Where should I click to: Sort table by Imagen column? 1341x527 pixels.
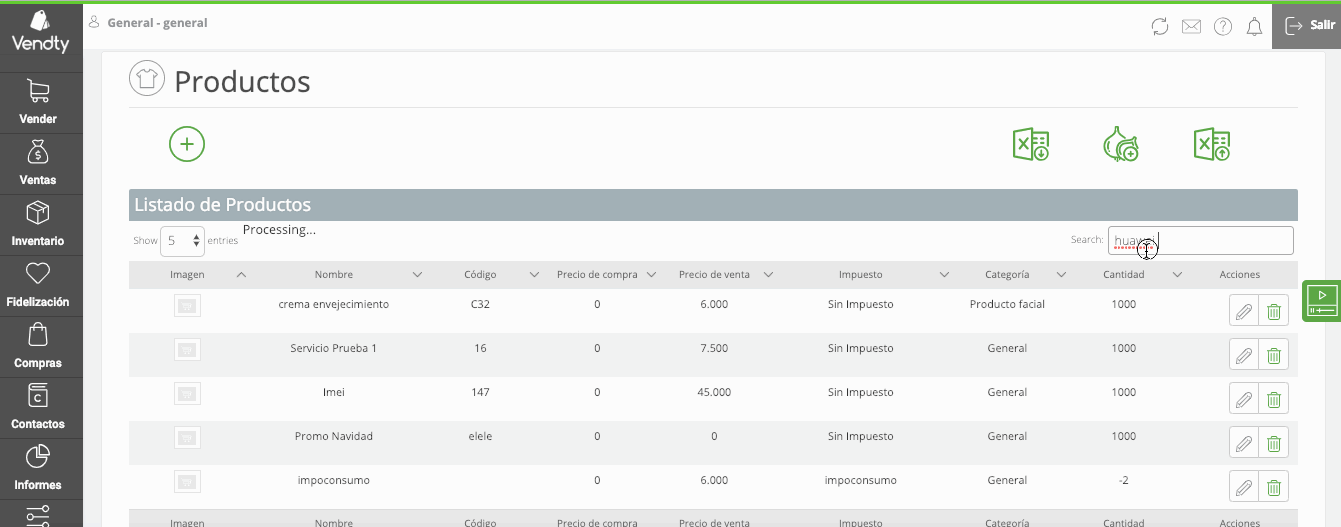point(187,274)
